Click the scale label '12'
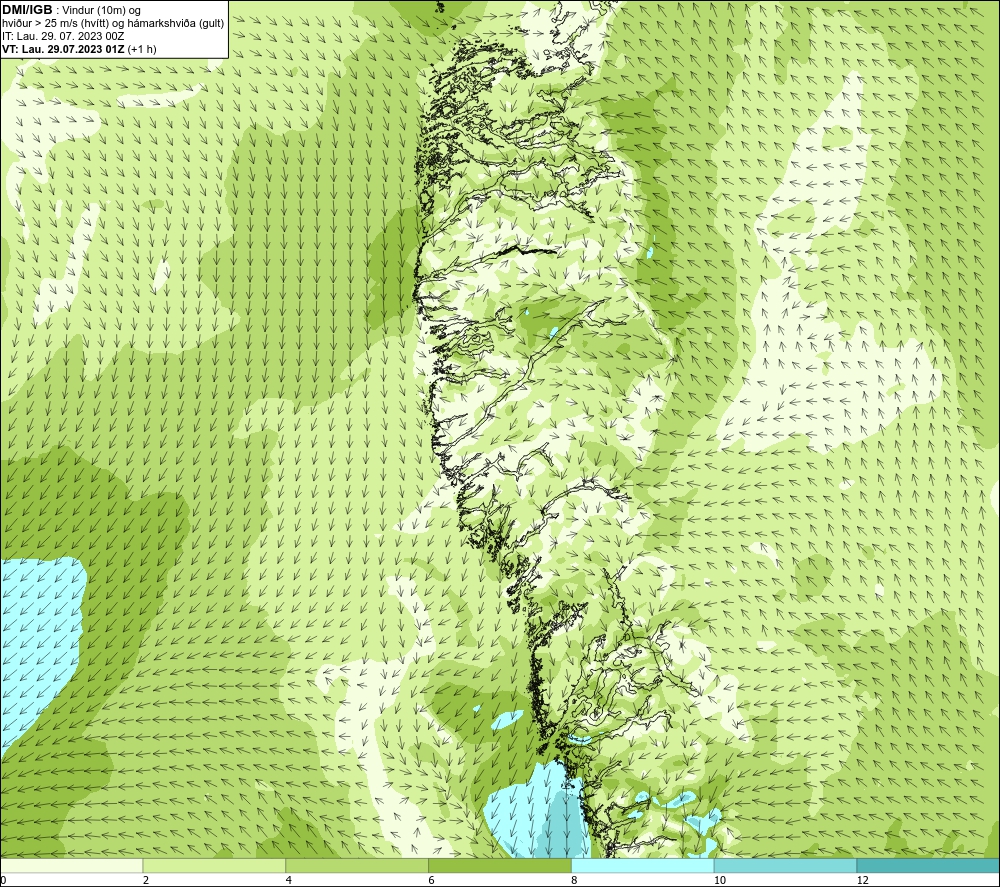This screenshot has width=1000, height=887. (863, 881)
